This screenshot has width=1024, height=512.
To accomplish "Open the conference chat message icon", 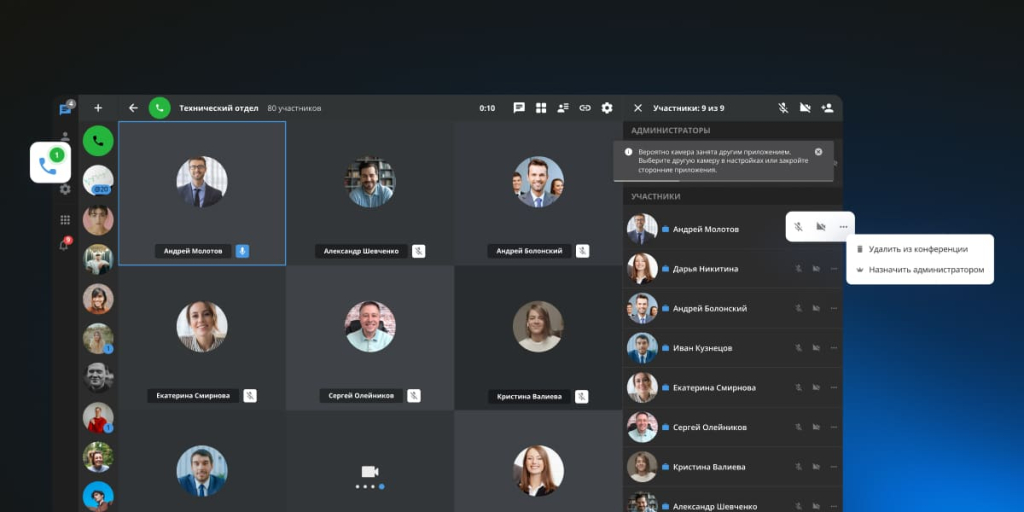I will tap(519, 108).
